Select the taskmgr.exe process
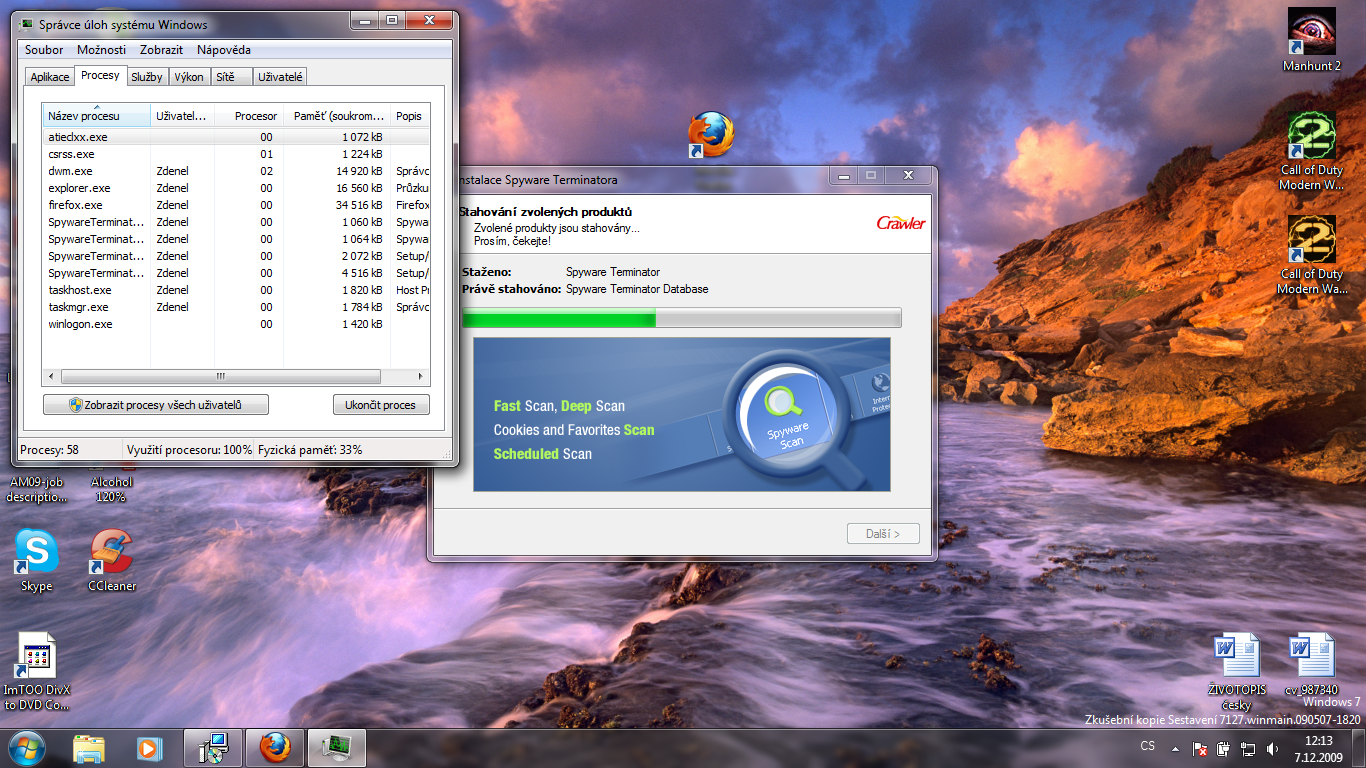 (x=236, y=307)
